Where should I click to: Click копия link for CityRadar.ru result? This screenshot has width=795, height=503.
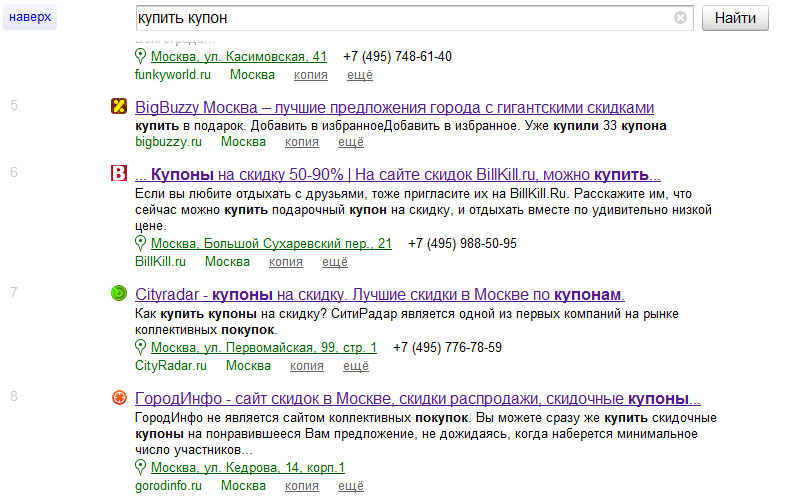click(x=307, y=366)
